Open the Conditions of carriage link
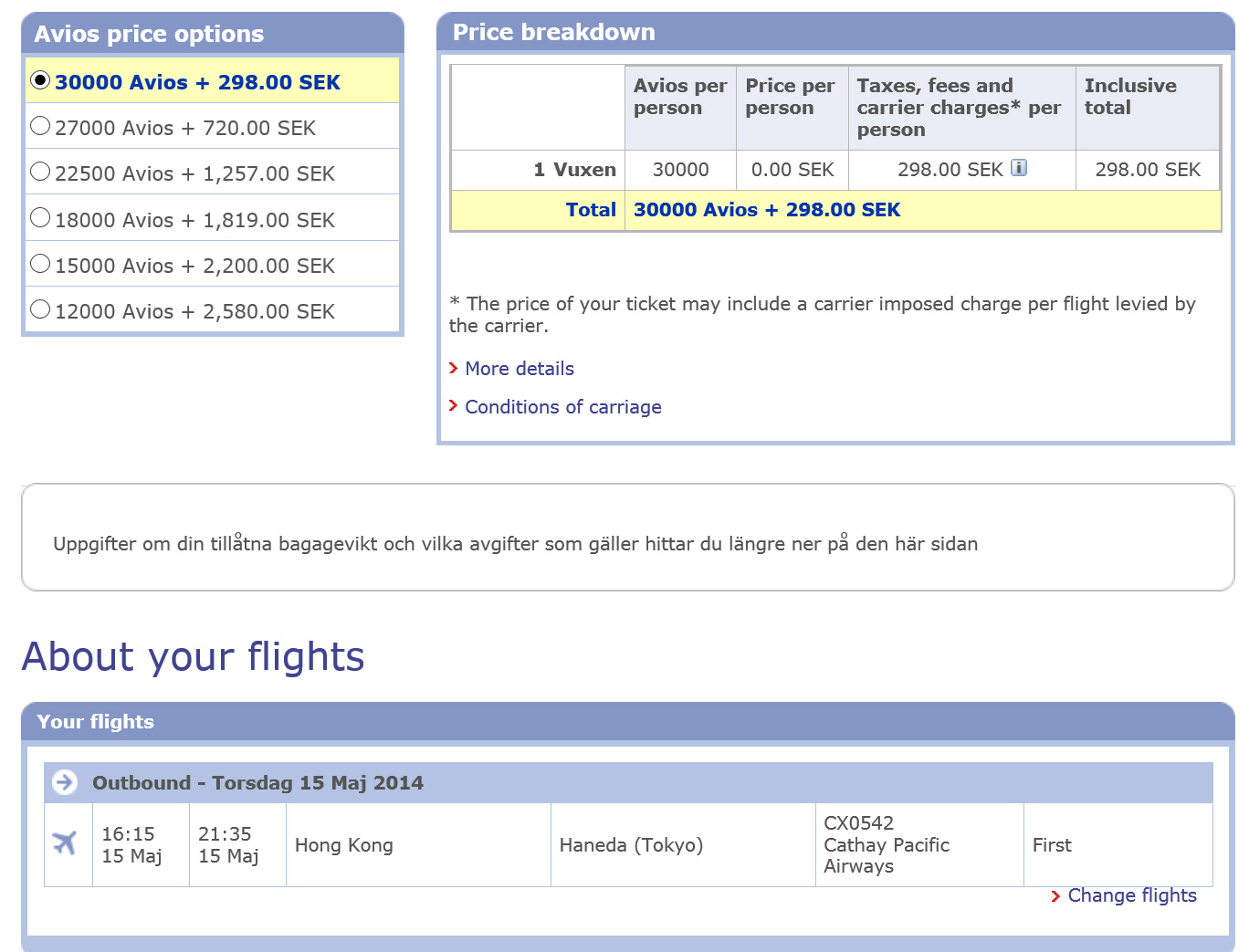 563,407
